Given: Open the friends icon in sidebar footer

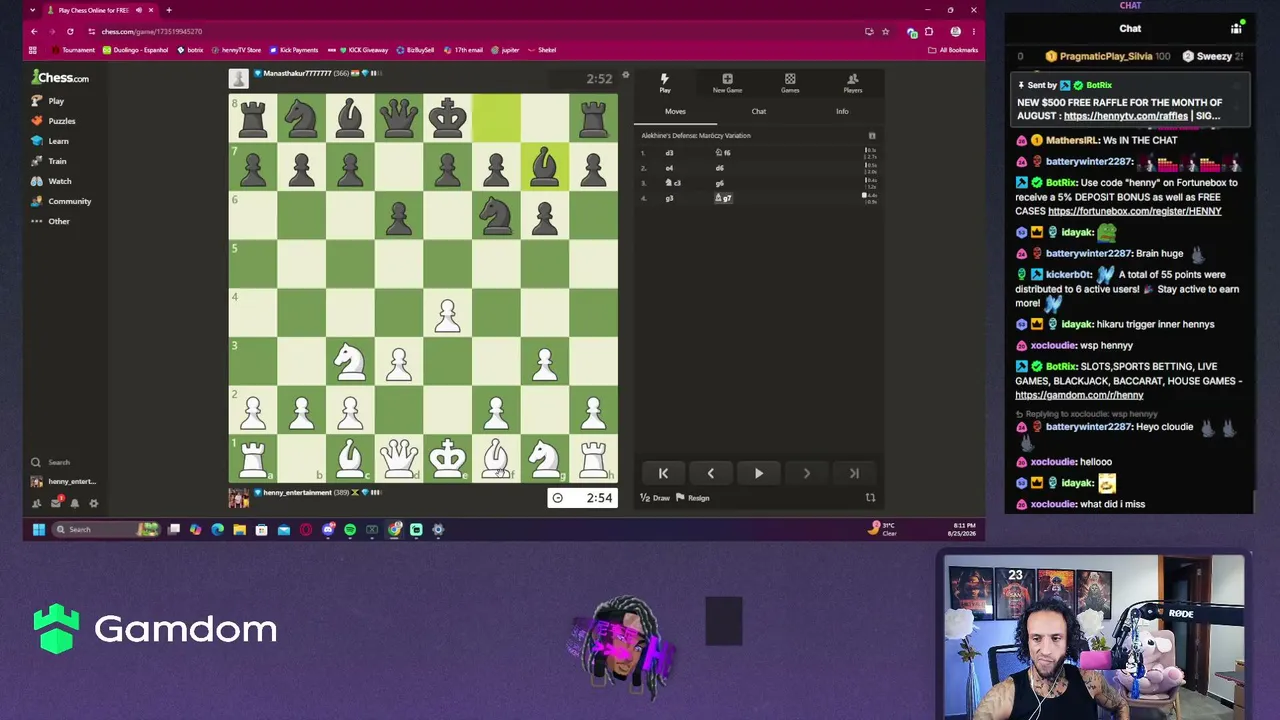Looking at the screenshot, I should coord(37,503).
